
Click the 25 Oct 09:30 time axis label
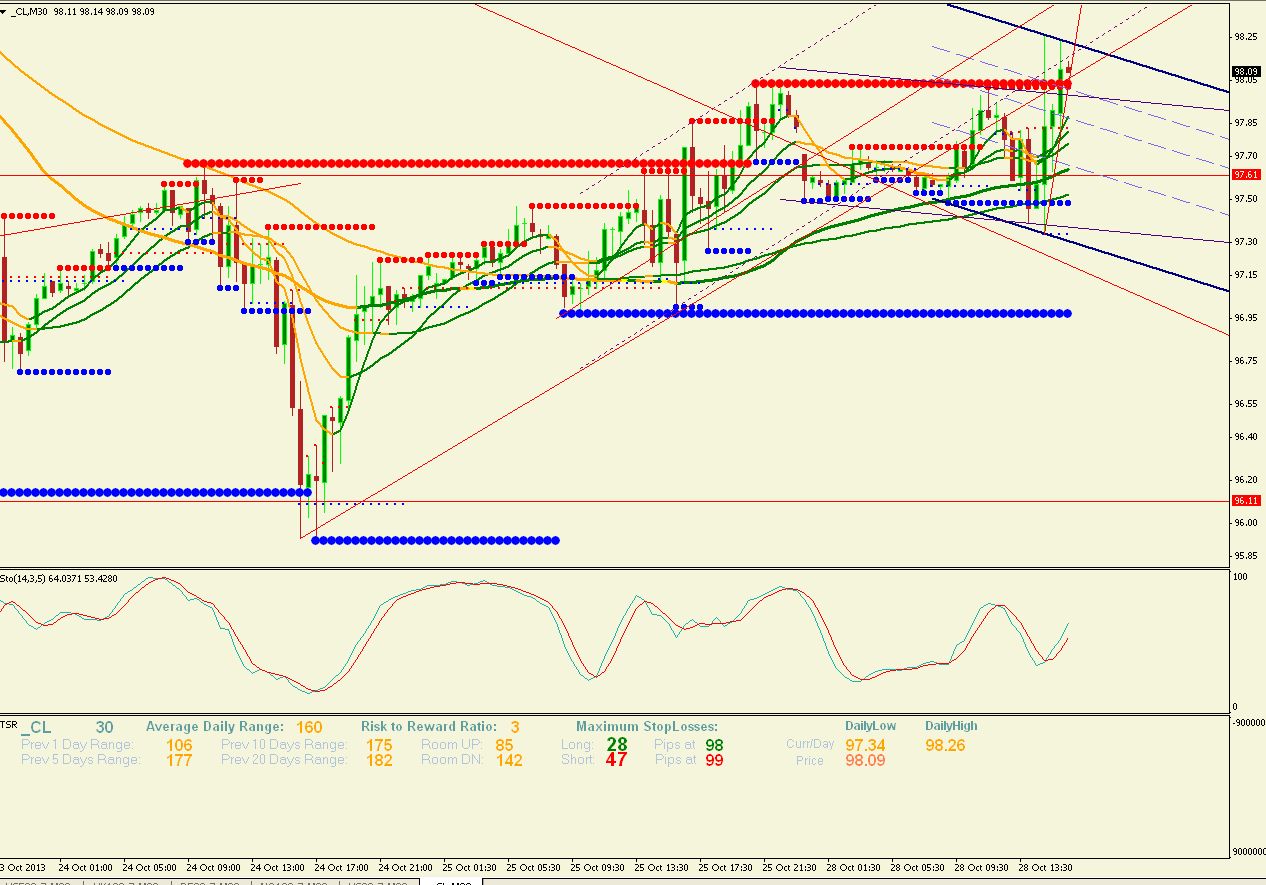pos(595,867)
